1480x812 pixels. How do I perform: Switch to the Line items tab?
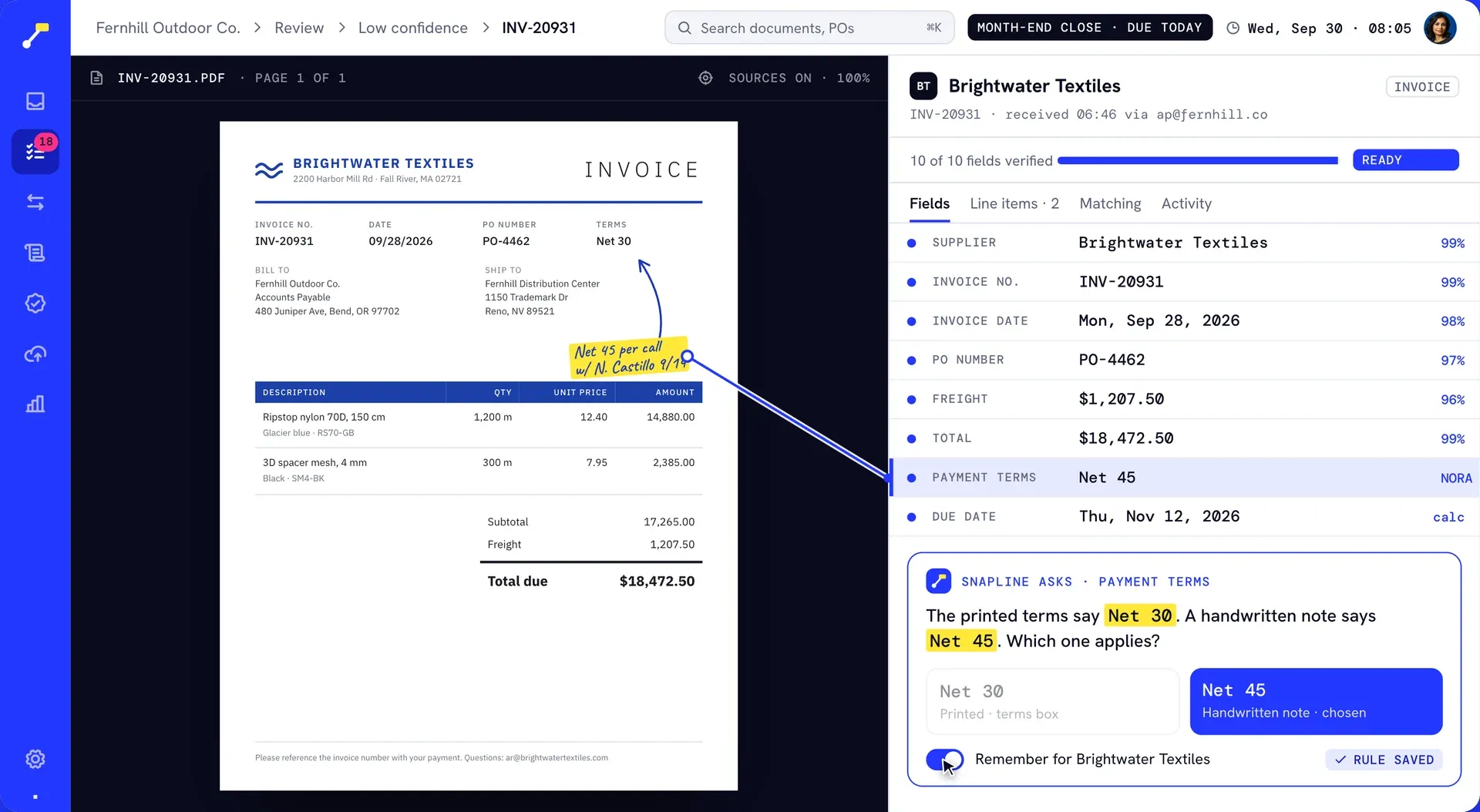(x=1014, y=203)
